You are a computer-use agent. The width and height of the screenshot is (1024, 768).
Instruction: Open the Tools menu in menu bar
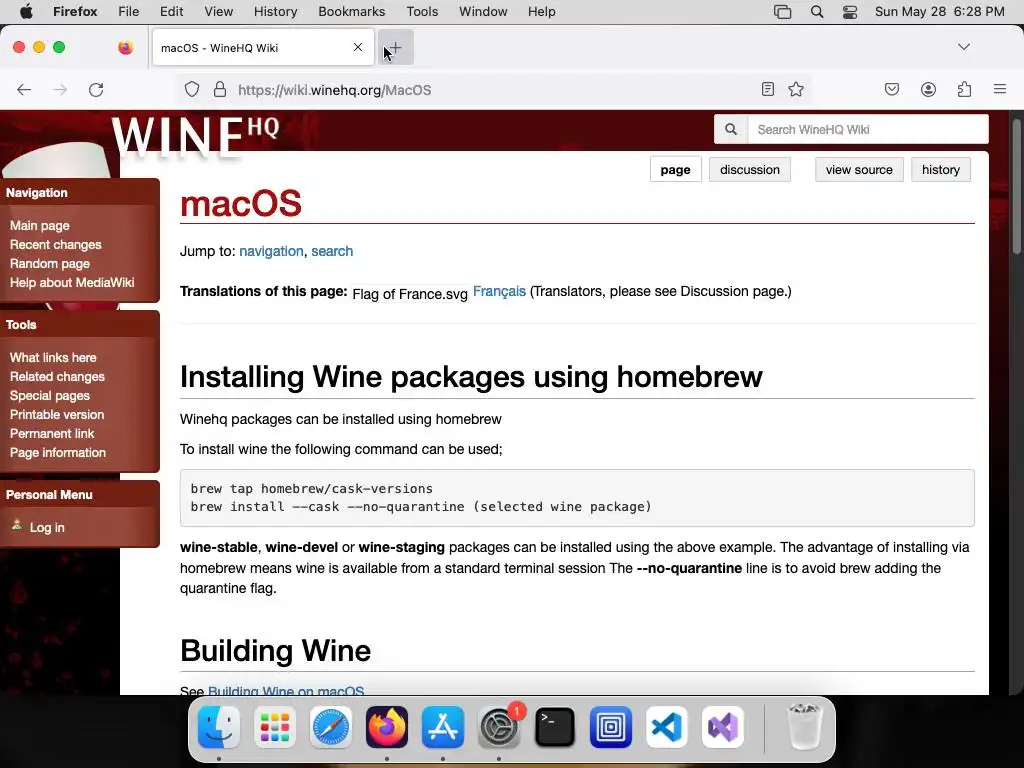click(x=422, y=11)
